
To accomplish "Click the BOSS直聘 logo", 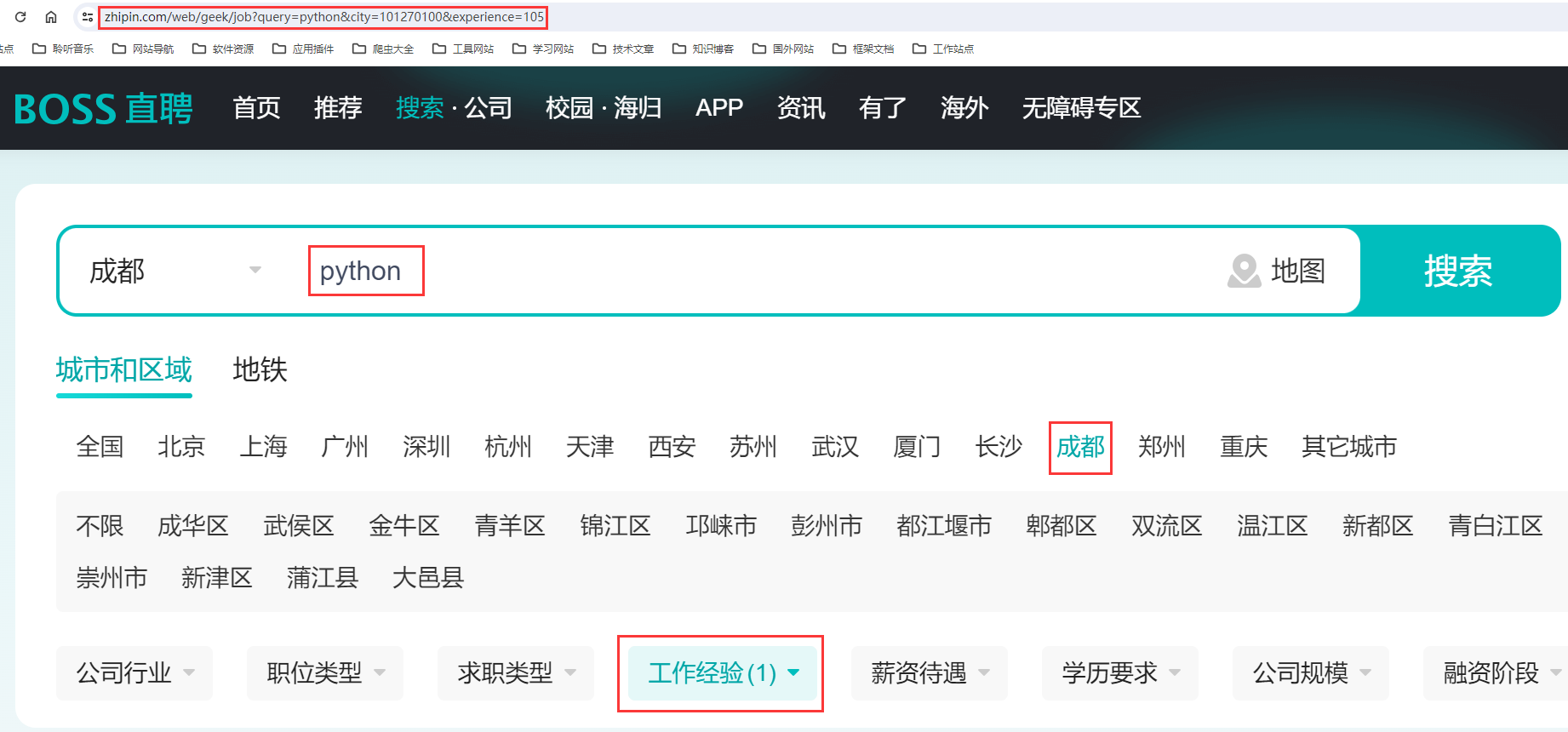I will (x=103, y=109).
